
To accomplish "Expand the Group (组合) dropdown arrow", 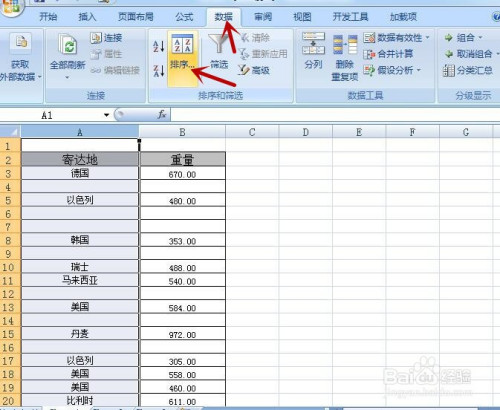I will point(480,37).
